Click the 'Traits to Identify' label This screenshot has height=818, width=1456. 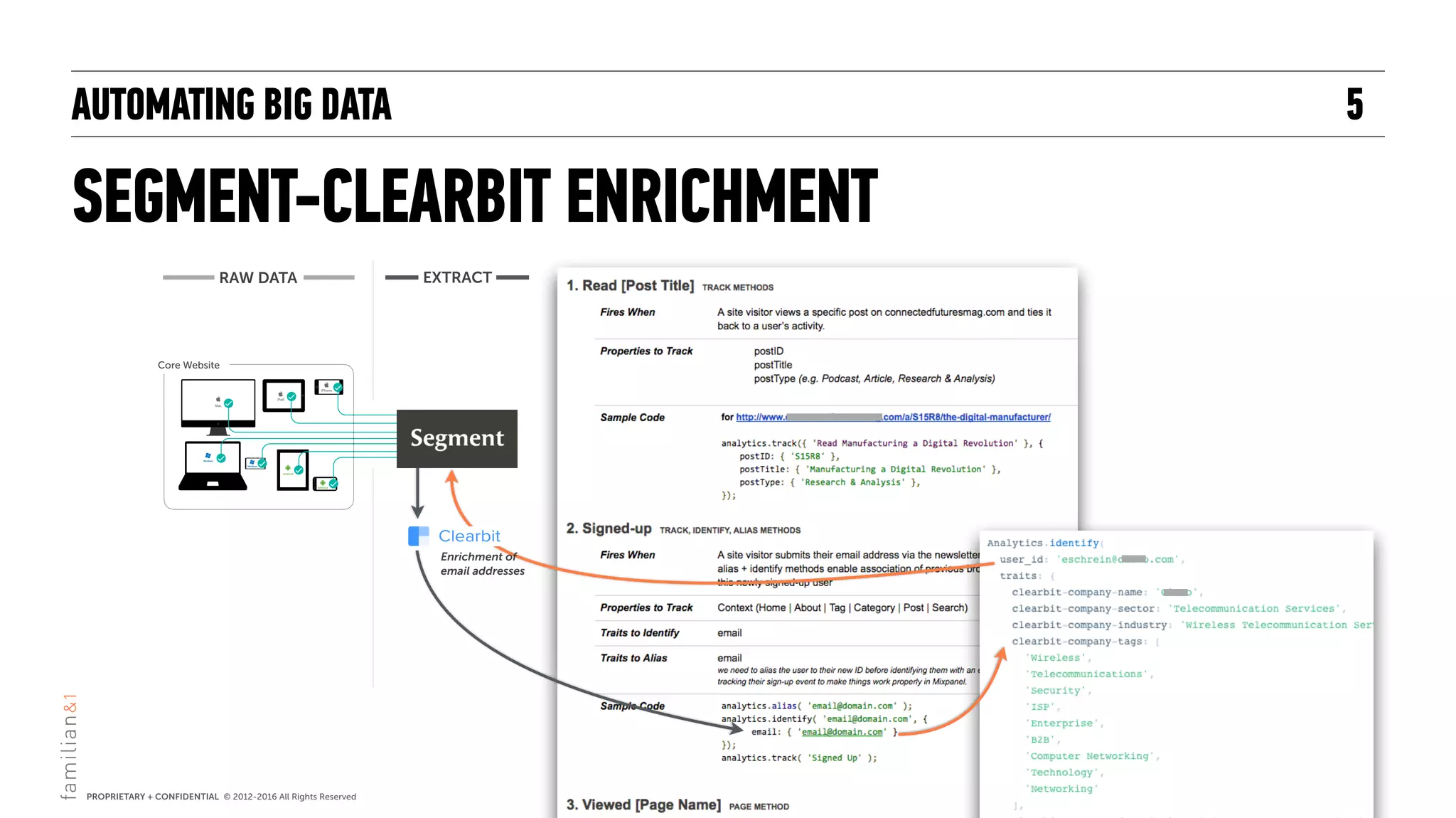point(640,633)
